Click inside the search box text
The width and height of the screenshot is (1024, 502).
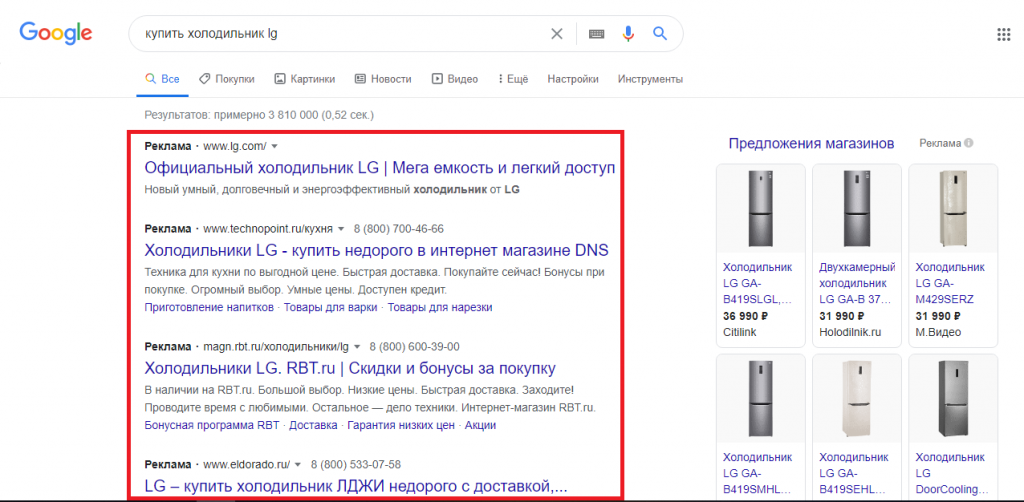pos(212,33)
